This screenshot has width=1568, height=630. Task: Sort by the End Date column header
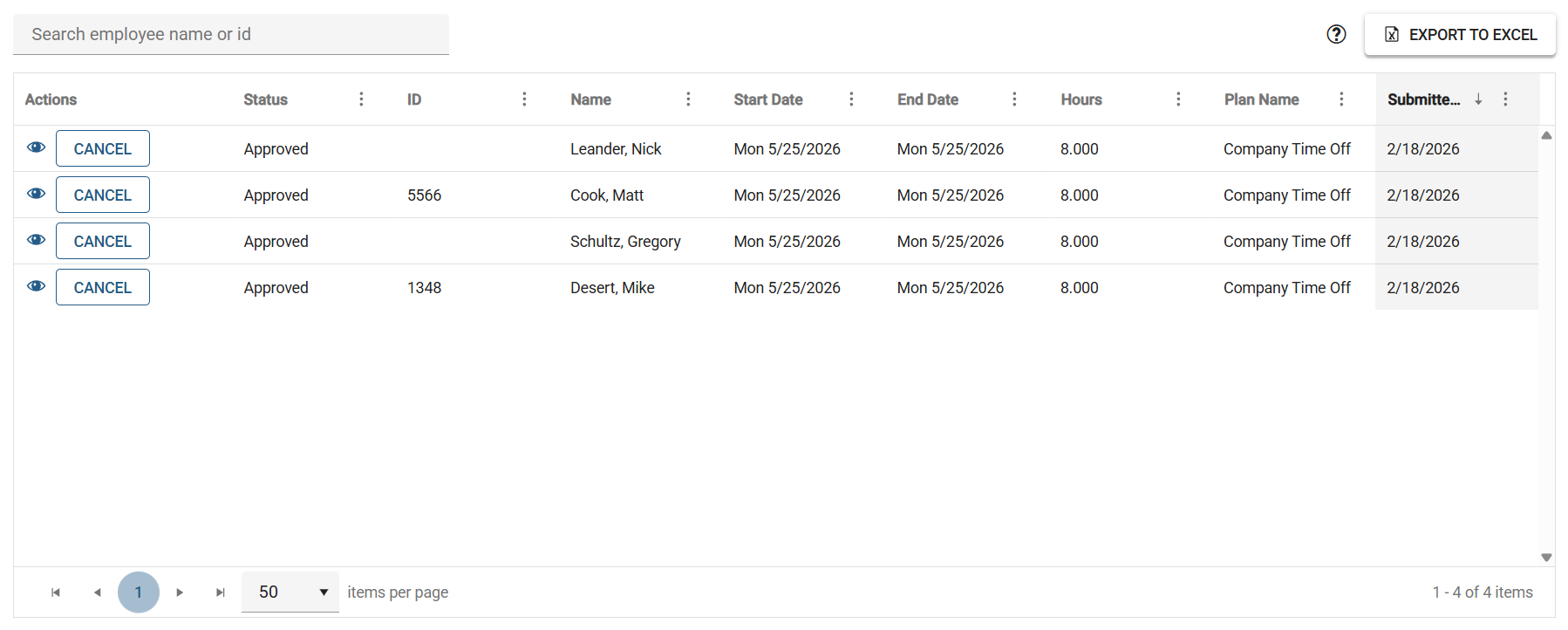(928, 99)
